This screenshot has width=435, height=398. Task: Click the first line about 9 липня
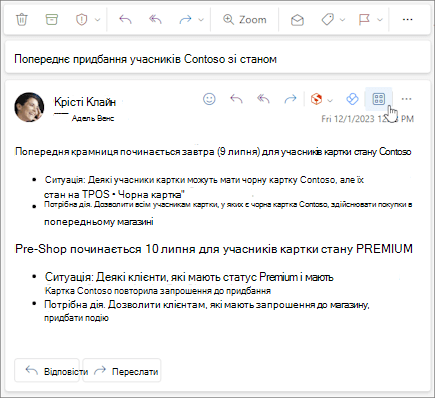point(213,152)
